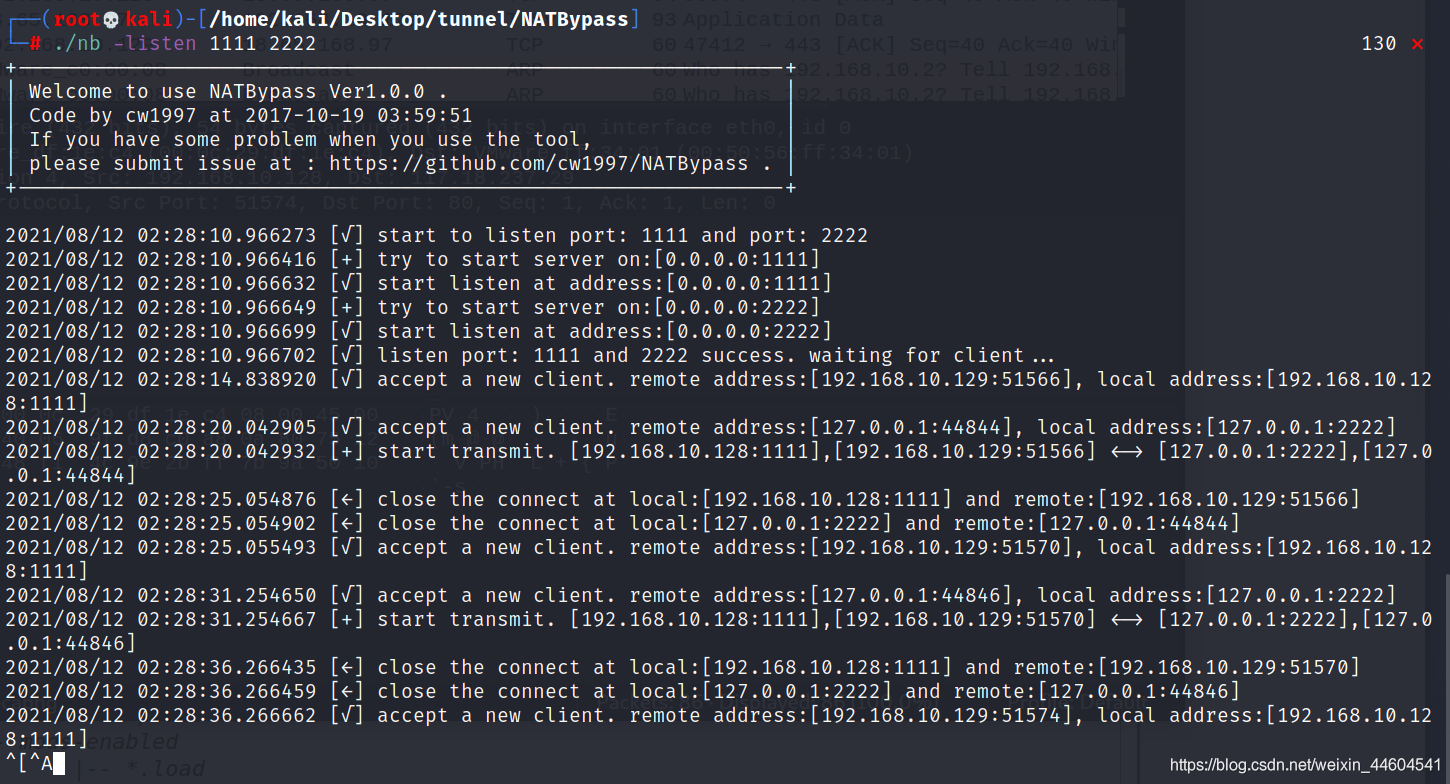Click the accept client entry at 02:28:25.055493
This screenshot has width=1450, height=784.
click(719, 560)
